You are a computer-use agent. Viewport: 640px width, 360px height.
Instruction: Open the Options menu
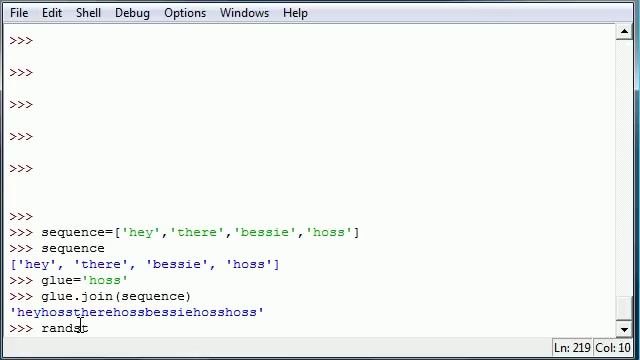[185, 13]
